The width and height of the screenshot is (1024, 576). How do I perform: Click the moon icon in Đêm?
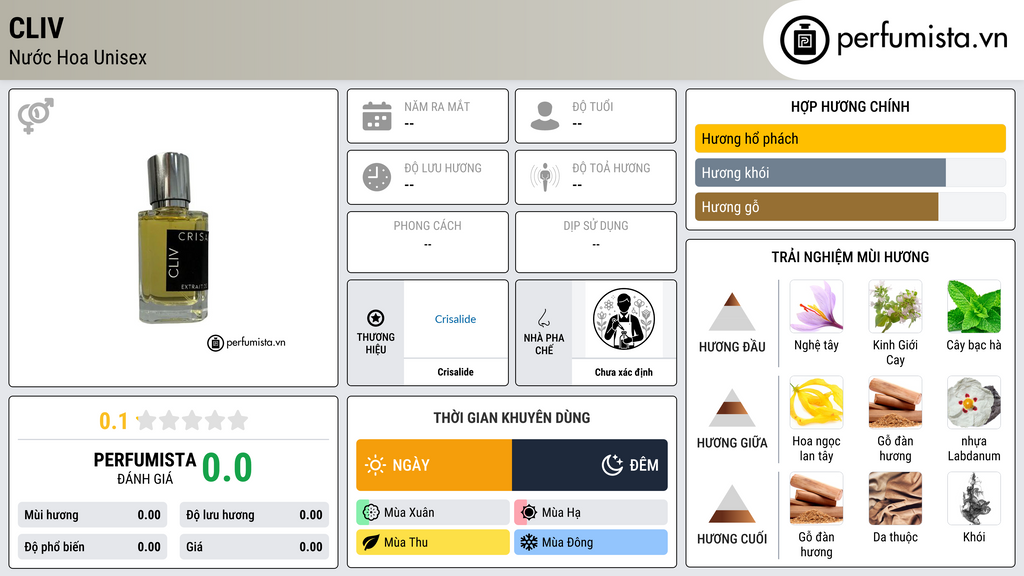coord(612,465)
